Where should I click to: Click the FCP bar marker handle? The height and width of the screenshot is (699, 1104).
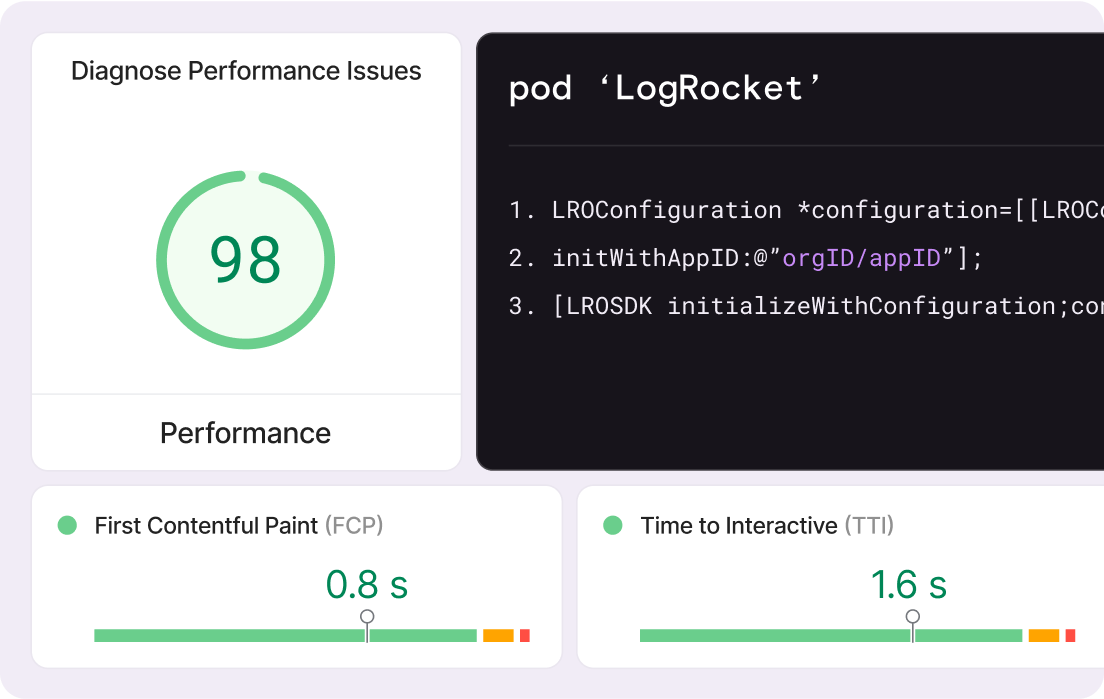click(x=367, y=618)
